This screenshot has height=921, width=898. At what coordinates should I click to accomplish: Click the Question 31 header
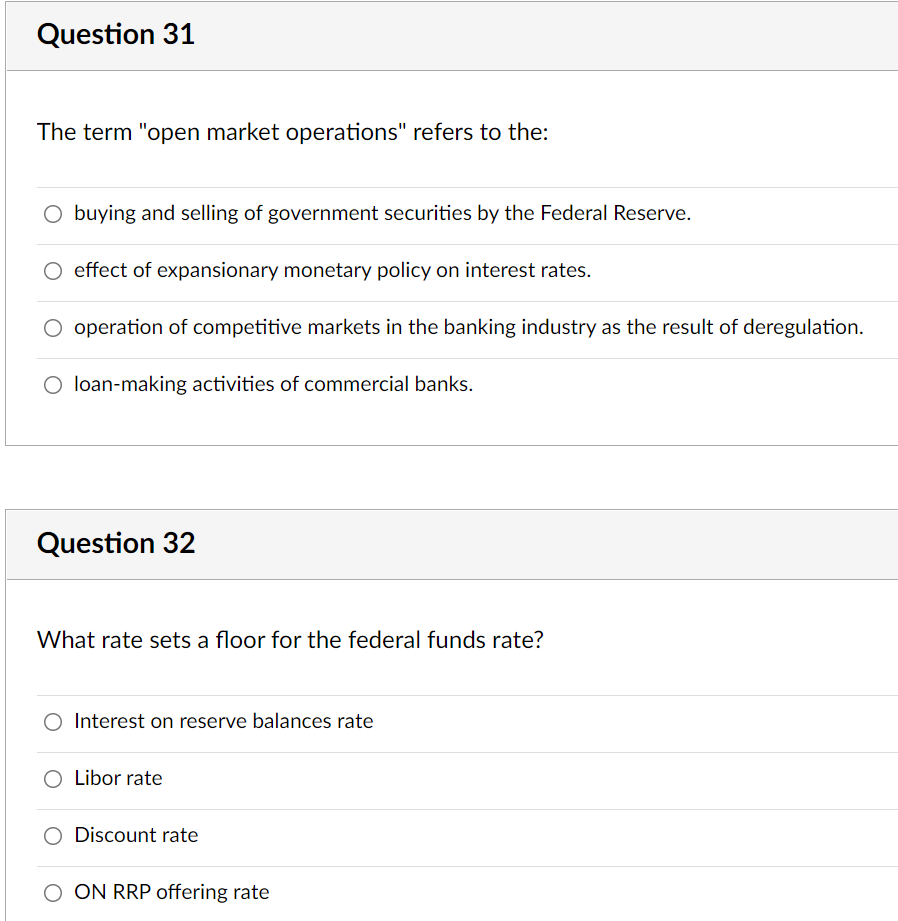click(x=115, y=34)
